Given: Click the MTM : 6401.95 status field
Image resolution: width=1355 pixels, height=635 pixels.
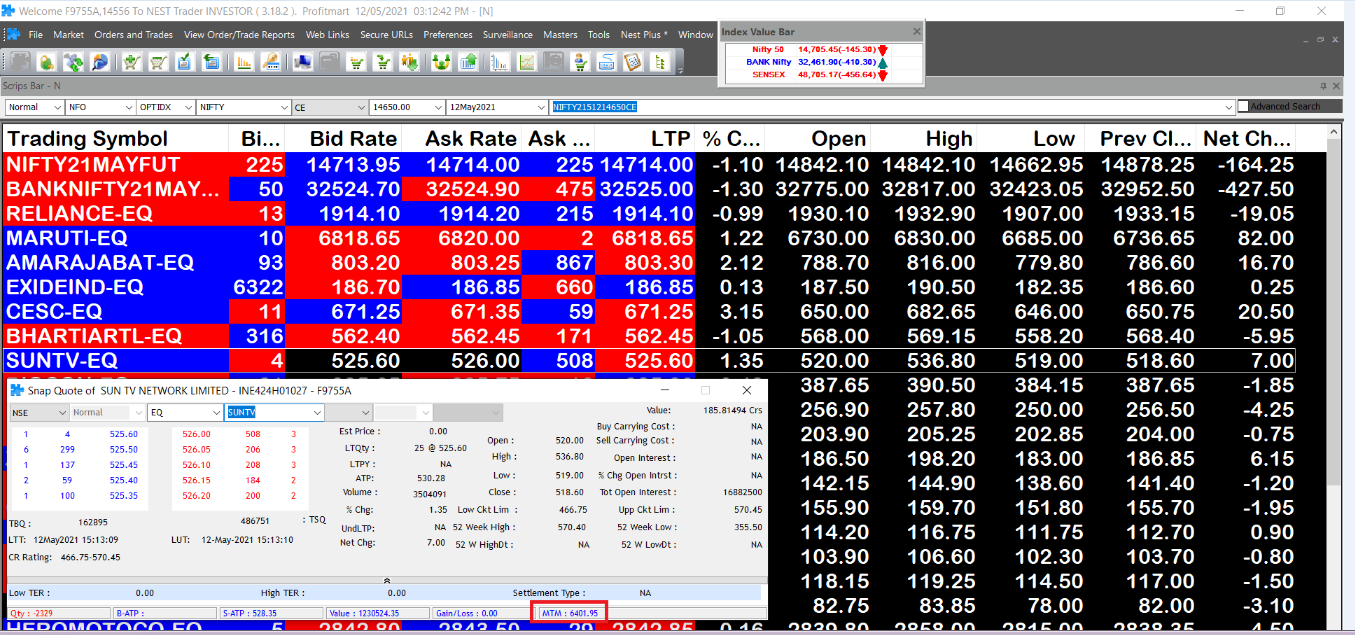Looking at the screenshot, I should coord(570,613).
